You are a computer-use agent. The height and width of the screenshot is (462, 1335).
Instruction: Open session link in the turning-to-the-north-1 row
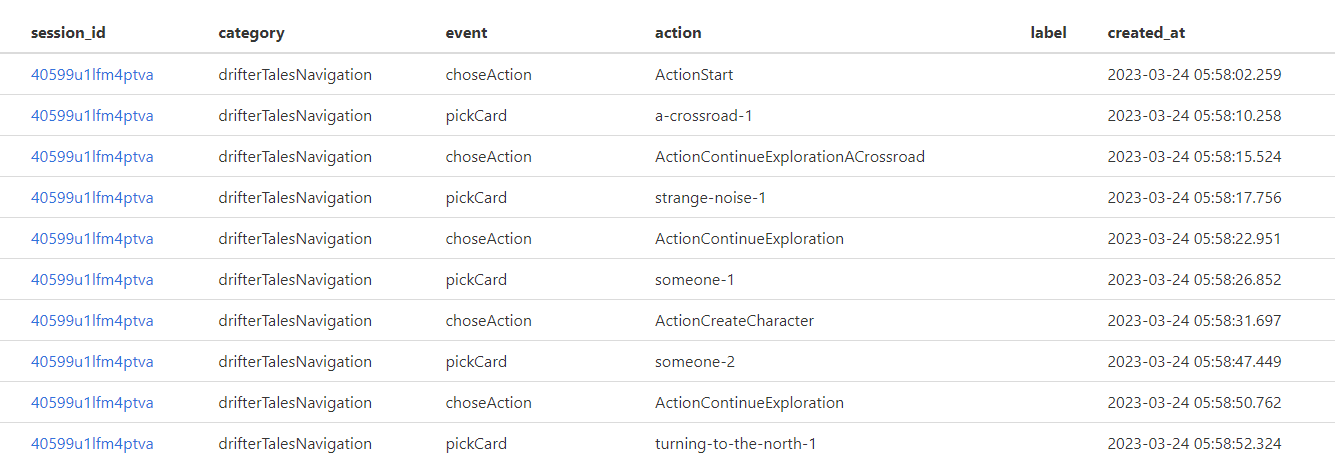pos(92,443)
